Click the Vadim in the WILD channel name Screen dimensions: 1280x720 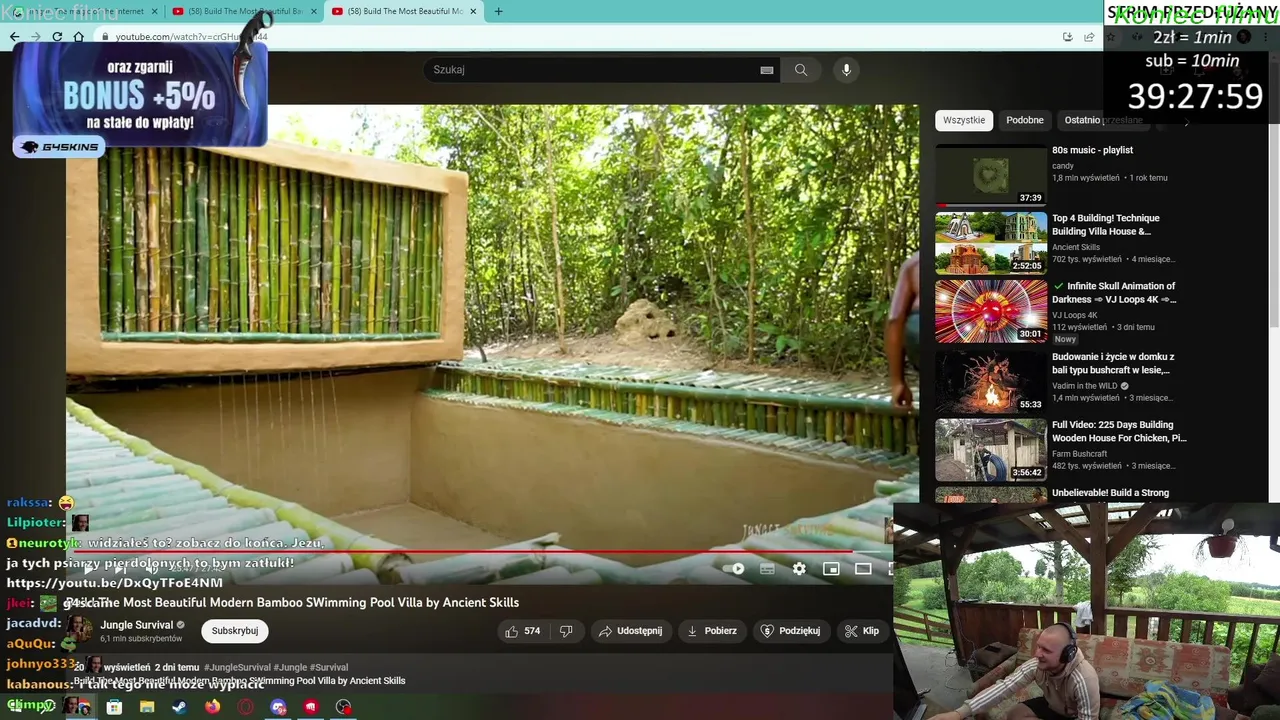[x=1085, y=385]
